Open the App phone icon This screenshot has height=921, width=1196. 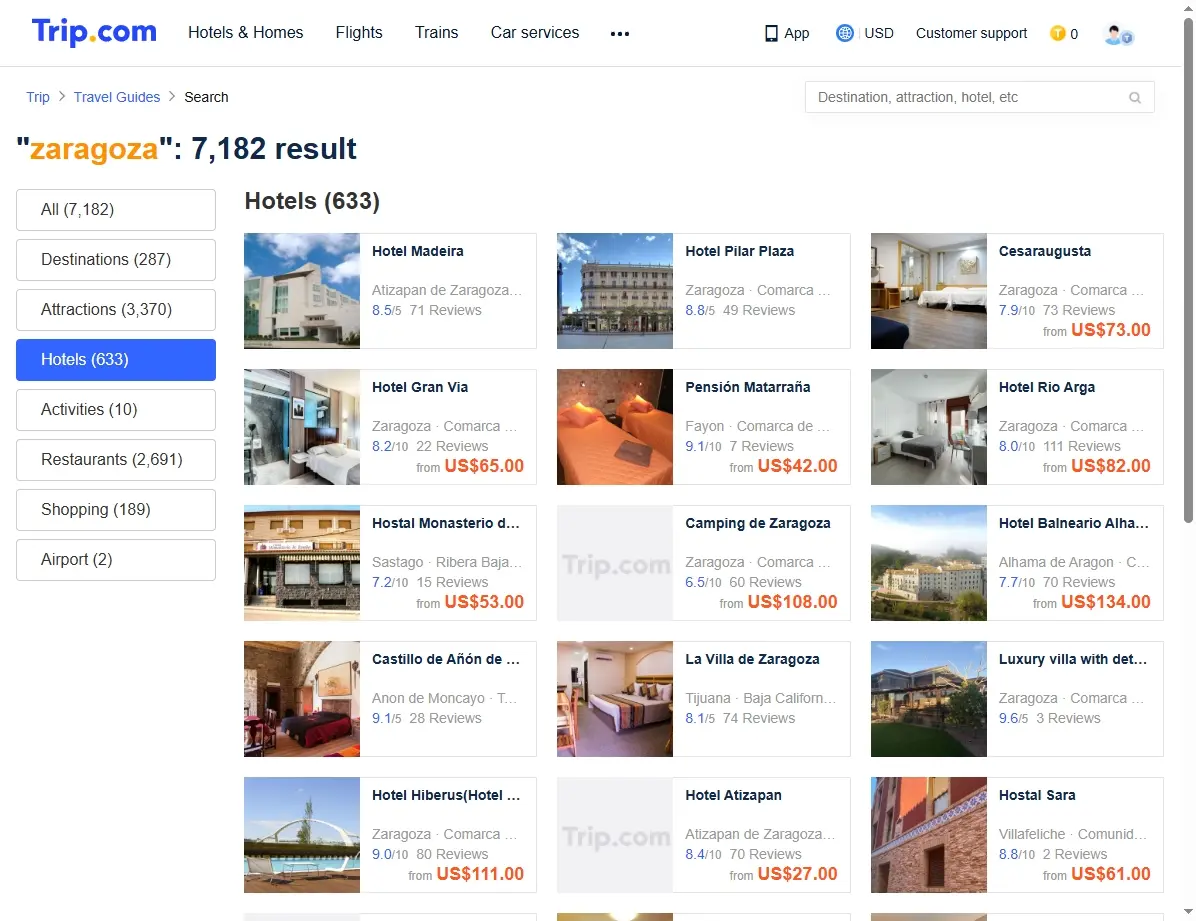click(x=771, y=34)
